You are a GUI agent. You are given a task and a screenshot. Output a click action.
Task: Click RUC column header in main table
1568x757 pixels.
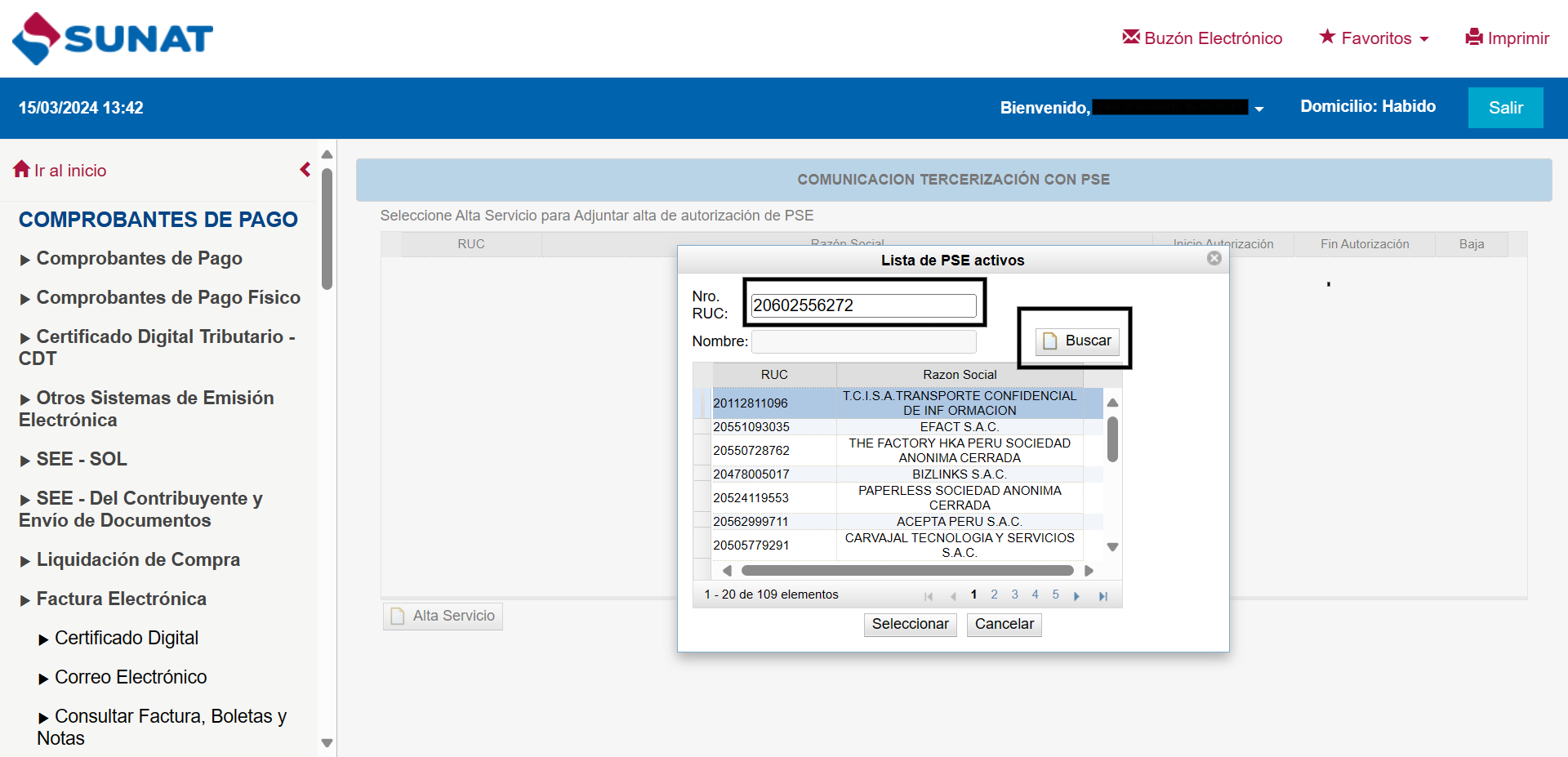coord(471,244)
